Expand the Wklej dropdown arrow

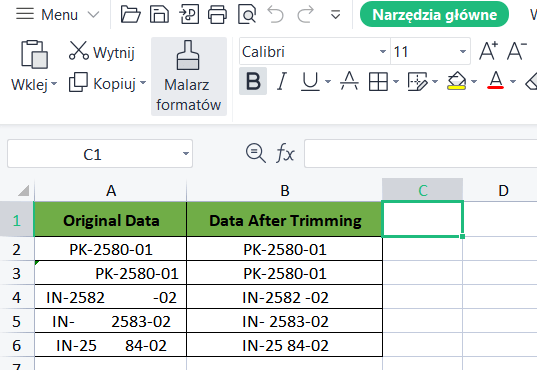[x=54, y=84]
